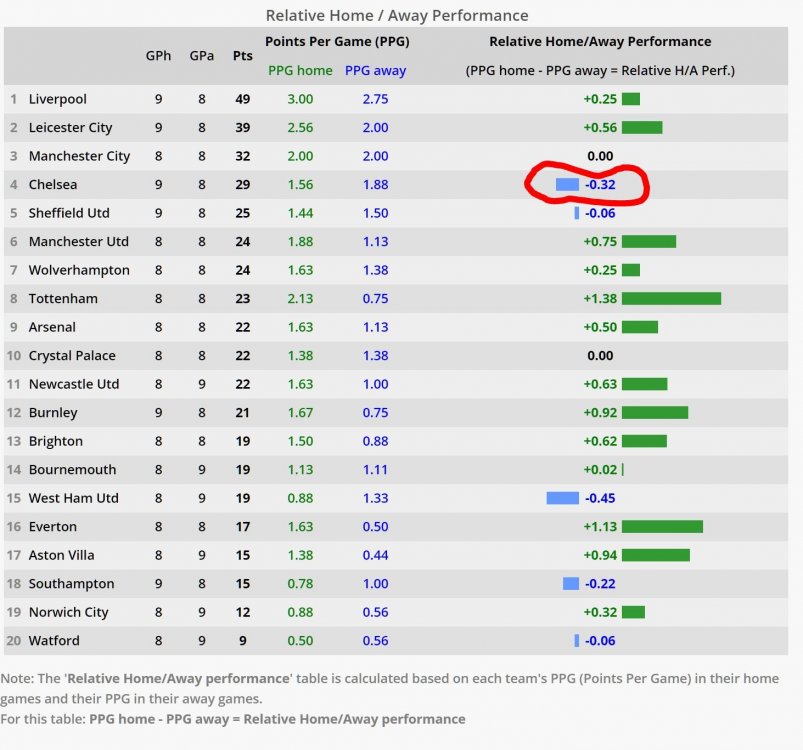Click the GPa column header
803x750 pixels.
point(202,55)
